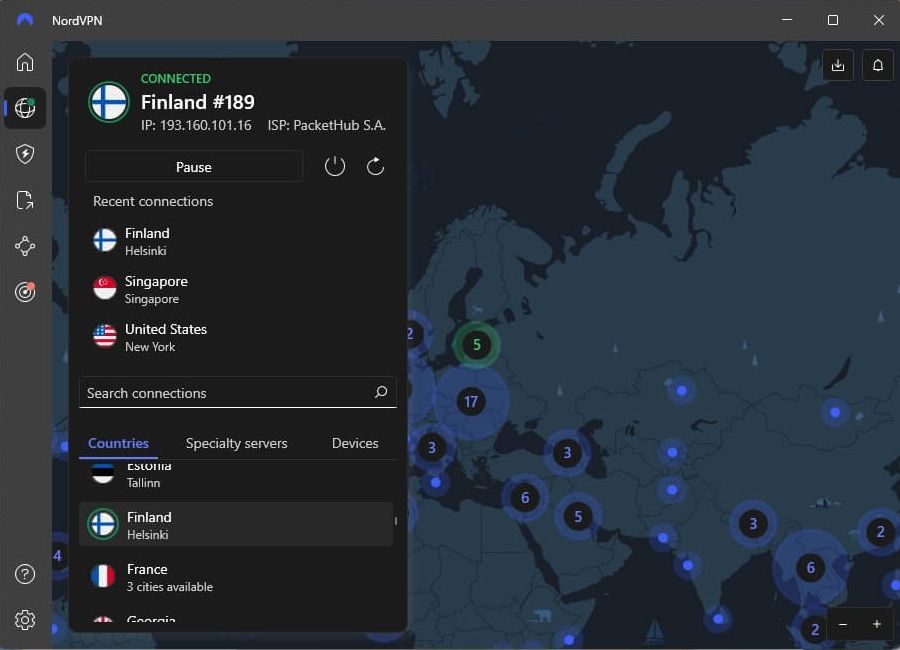Viewport: 900px width, 650px height.
Task: Click the 6 cluster in Southeast Asia
Action: [810, 567]
